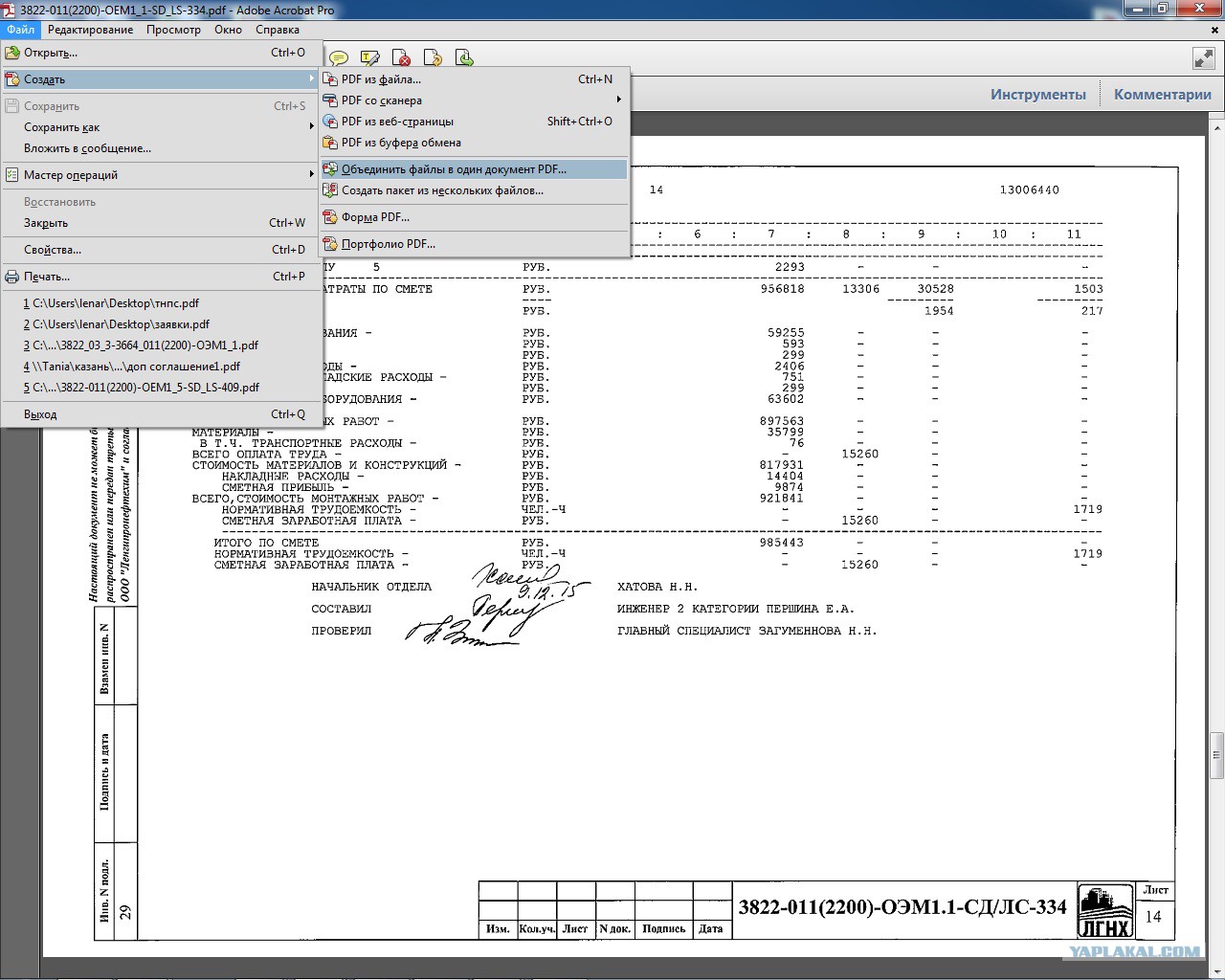Select PDF из веб-страницы...
Image resolution: width=1225 pixels, height=980 pixels.
474,122
